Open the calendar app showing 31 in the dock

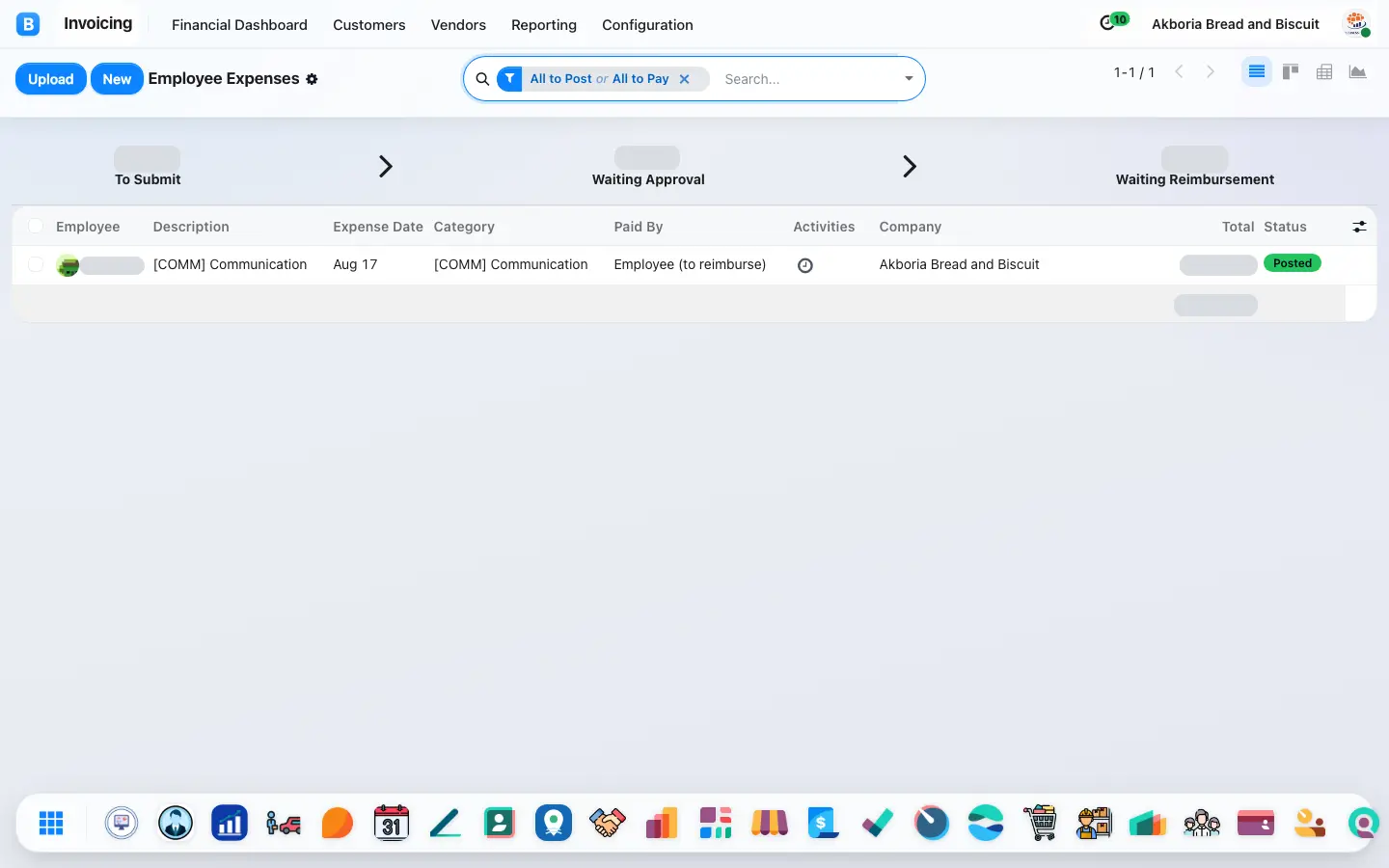click(x=392, y=823)
